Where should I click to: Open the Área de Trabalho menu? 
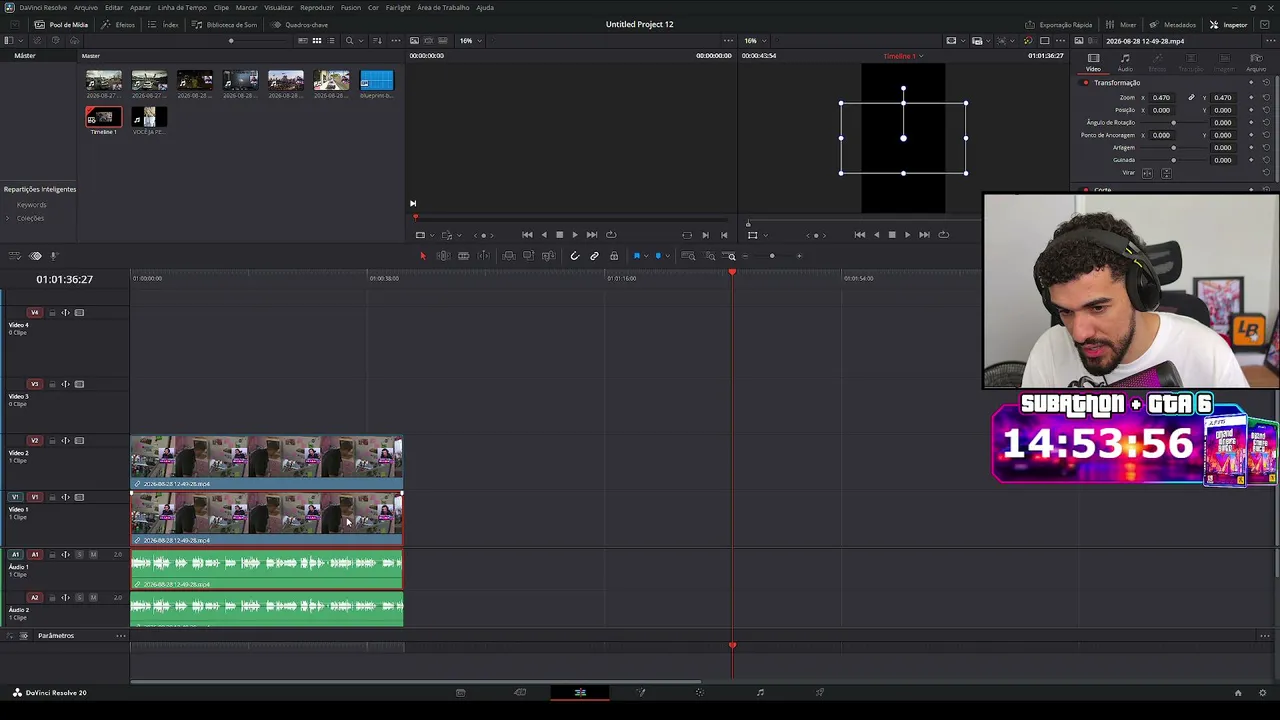pos(443,7)
